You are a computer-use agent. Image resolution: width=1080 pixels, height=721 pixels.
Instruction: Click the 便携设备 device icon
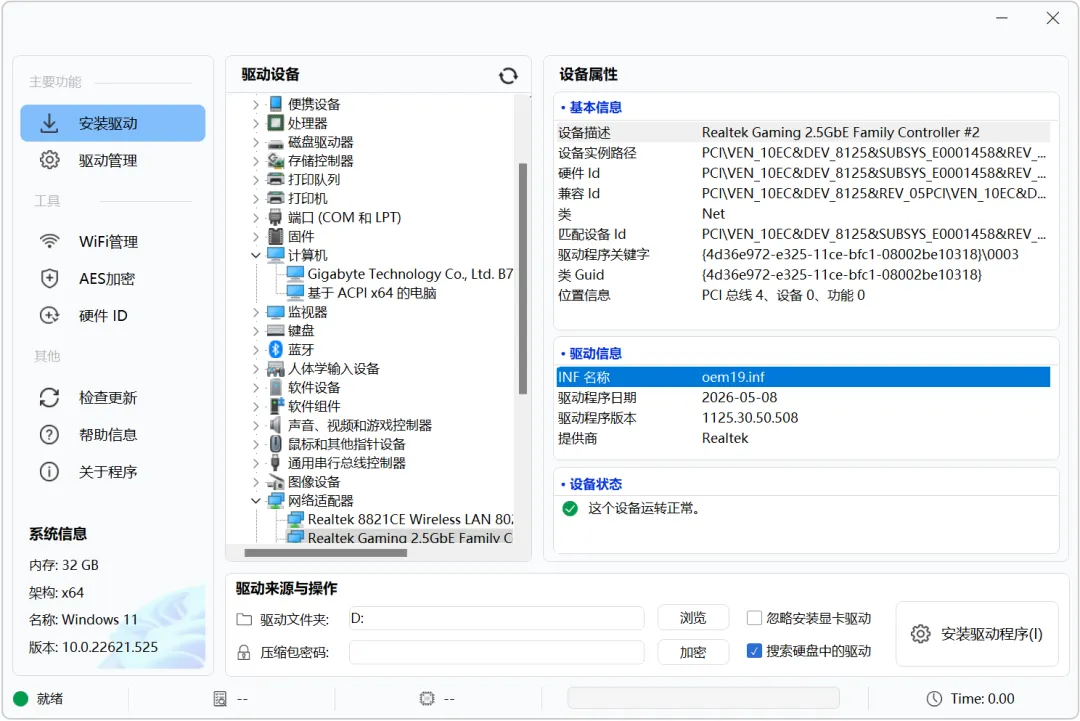[276, 104]
